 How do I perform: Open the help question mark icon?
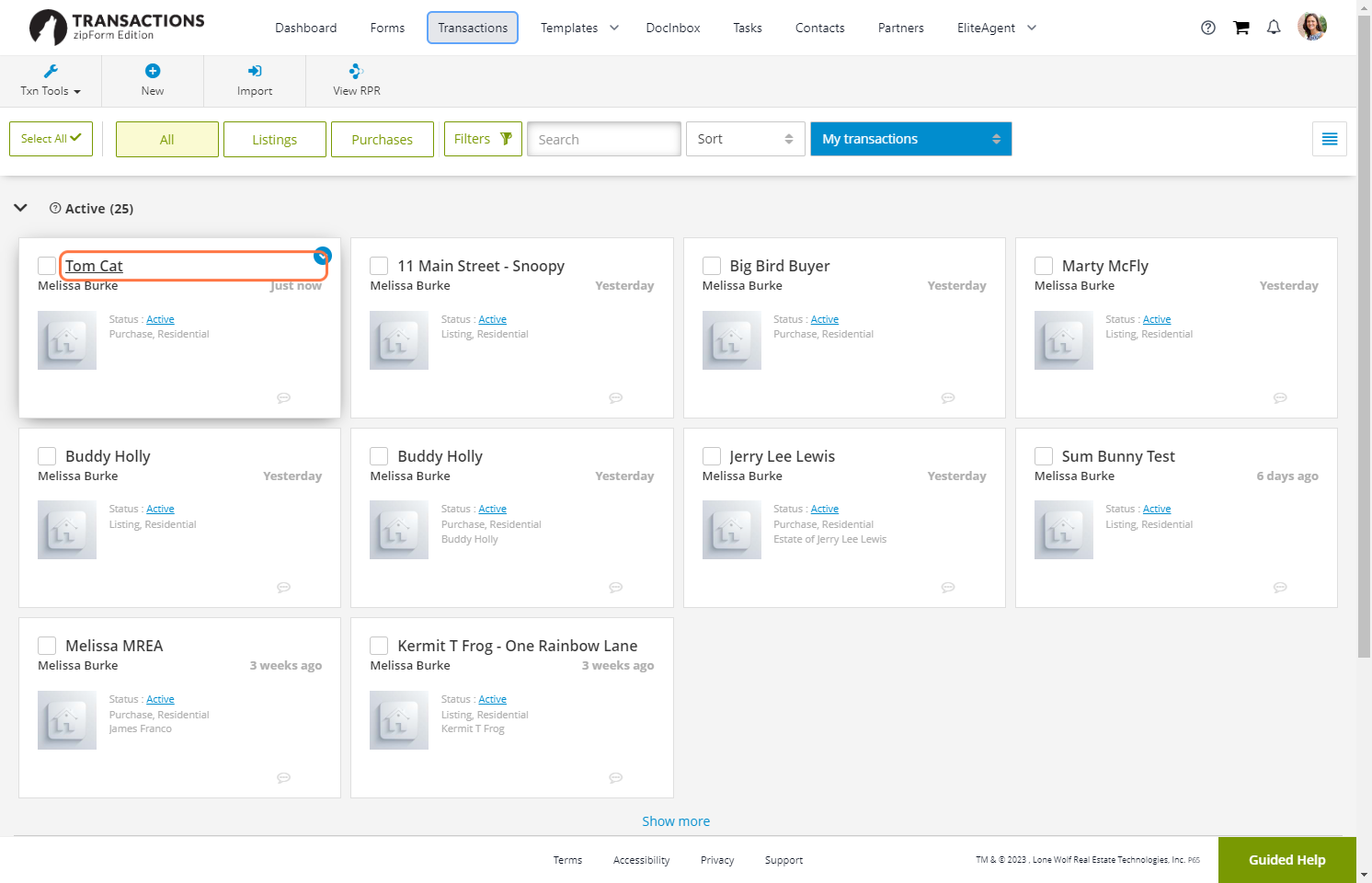[x=1208, y=28]
